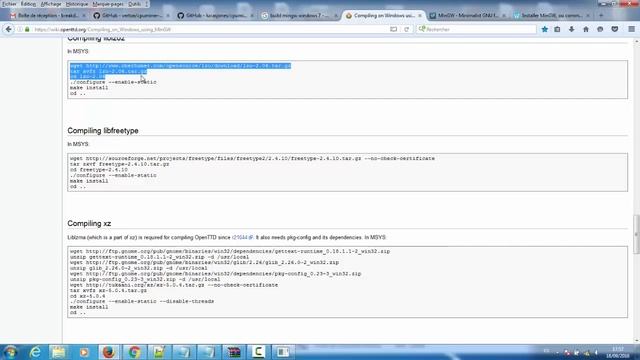Open the Édition menu
Image resolution: width=640 pixels, height=360 pixels.
click(28, 4)
